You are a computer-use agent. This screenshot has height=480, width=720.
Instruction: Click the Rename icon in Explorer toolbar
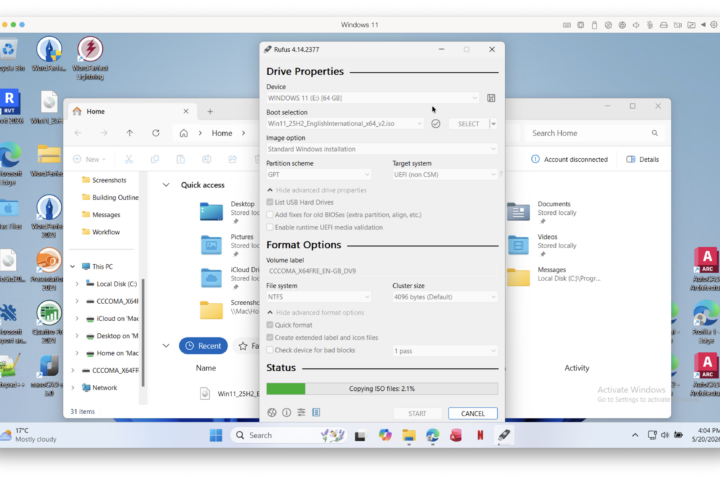207,159
